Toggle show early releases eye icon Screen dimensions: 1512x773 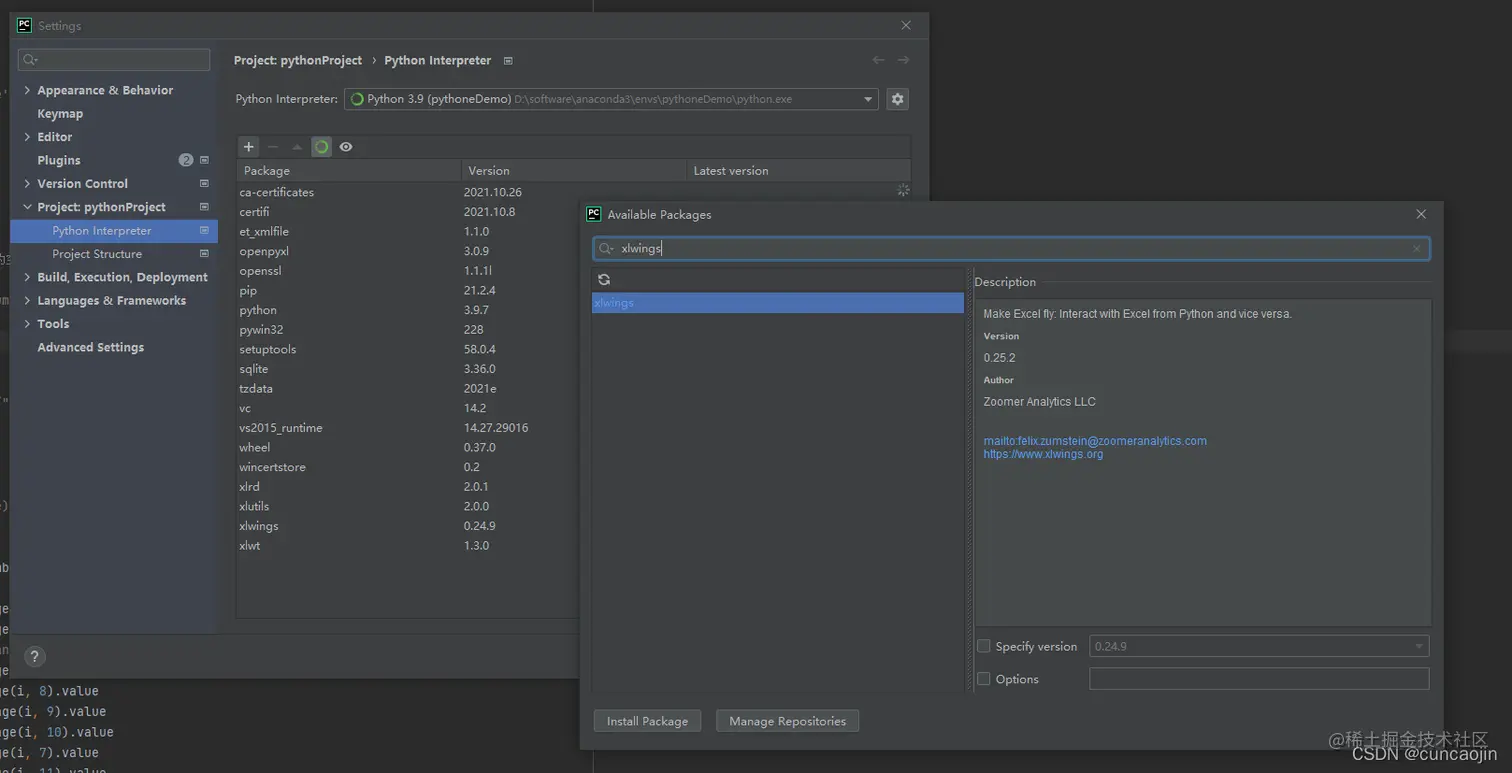pos(346,147)
